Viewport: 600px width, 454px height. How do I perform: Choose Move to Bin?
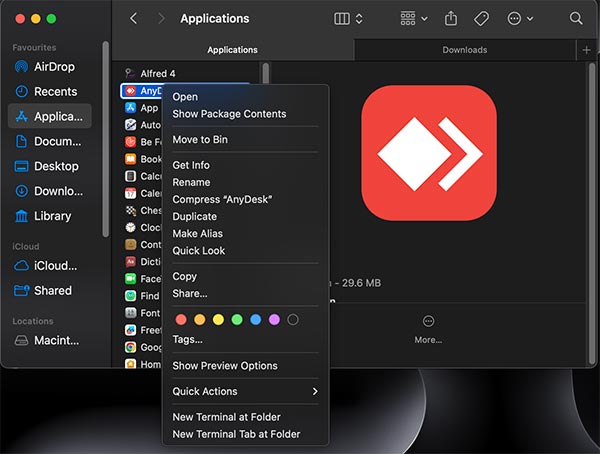(245, 140)
